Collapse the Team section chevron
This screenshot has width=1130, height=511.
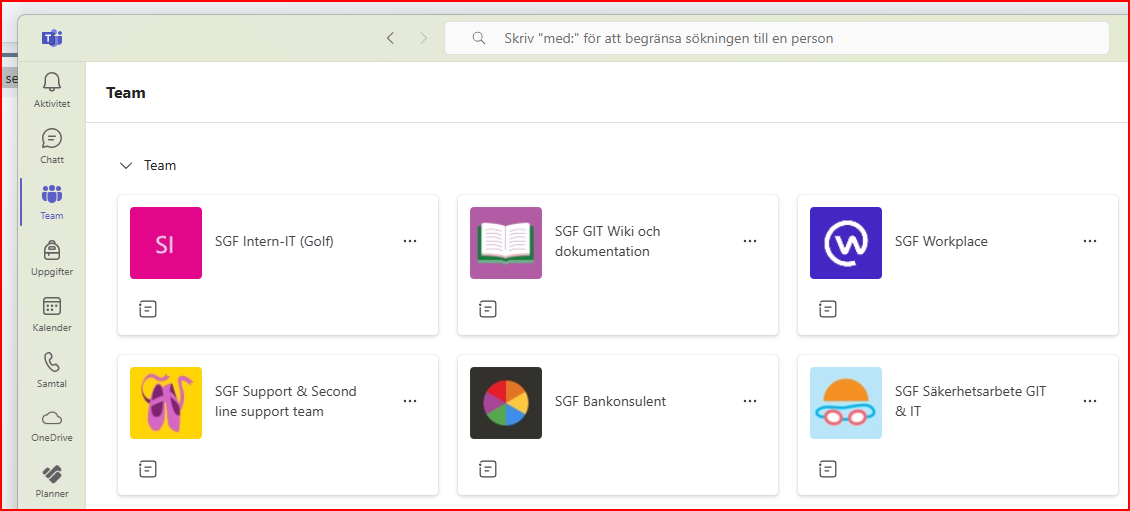point(126,166)
